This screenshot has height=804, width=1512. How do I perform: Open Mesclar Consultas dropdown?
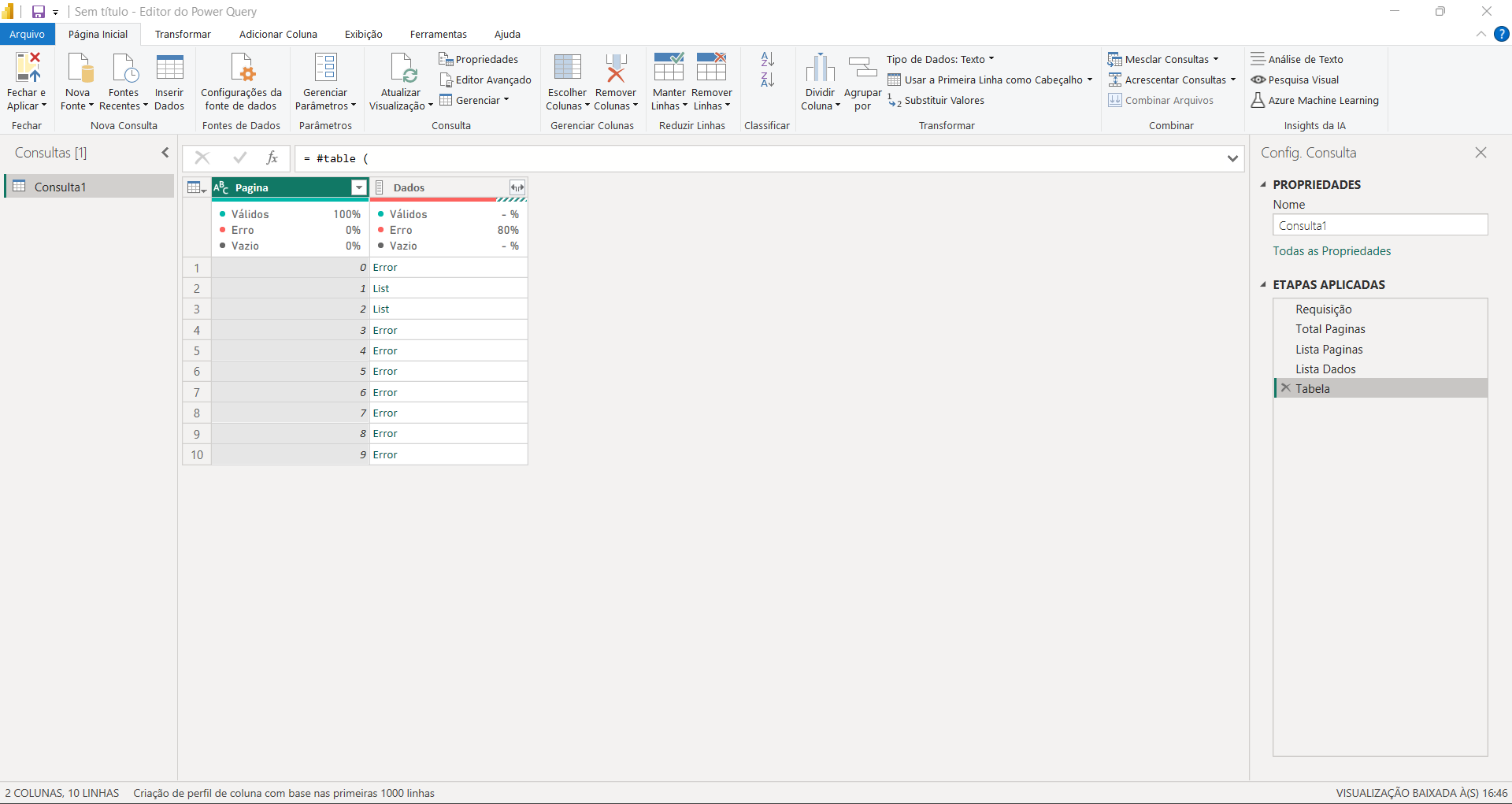(x=1163, y=59)
